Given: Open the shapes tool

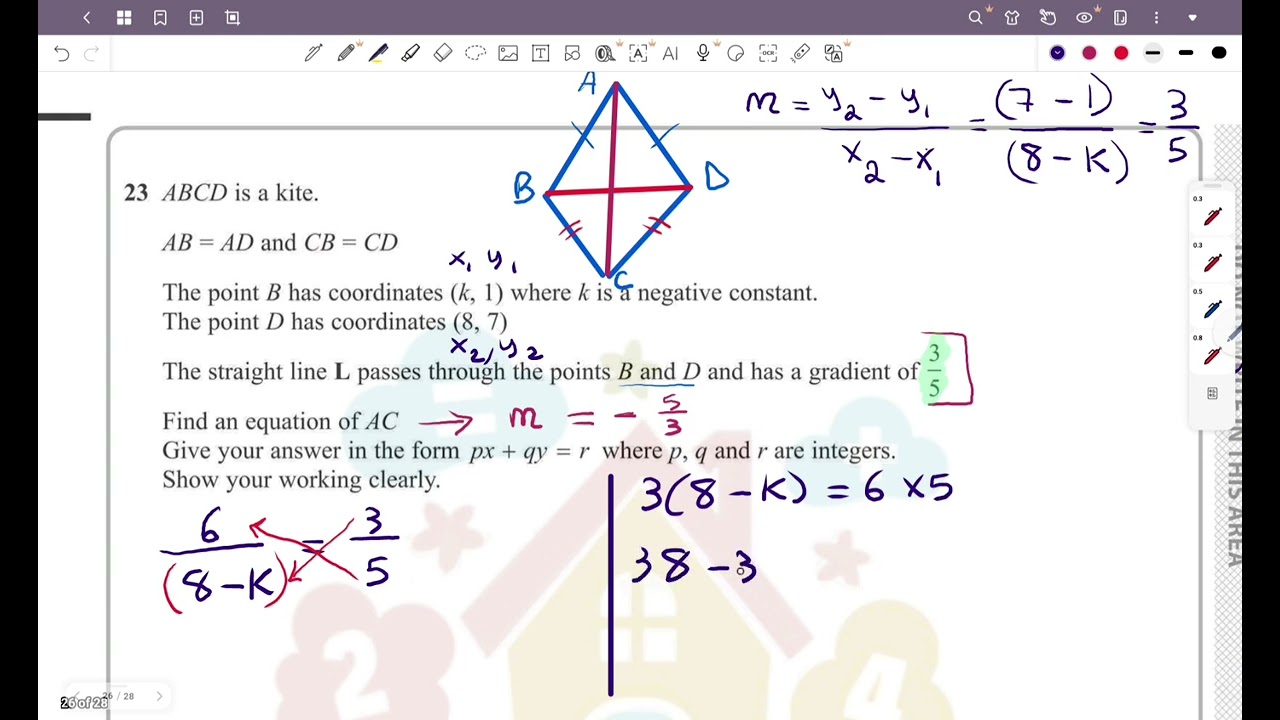Looking at the screenshot, I should pyautogui.click(x=572, y=53).
